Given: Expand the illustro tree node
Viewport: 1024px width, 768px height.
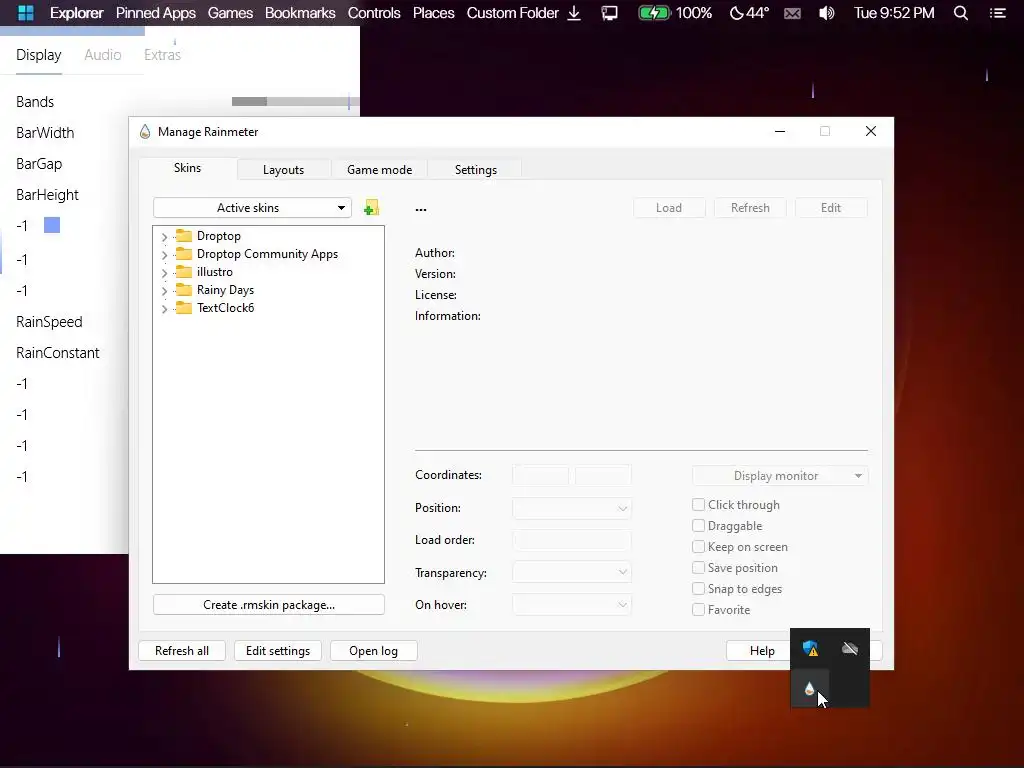Looking at the screenshot, I should coord(165,272).
